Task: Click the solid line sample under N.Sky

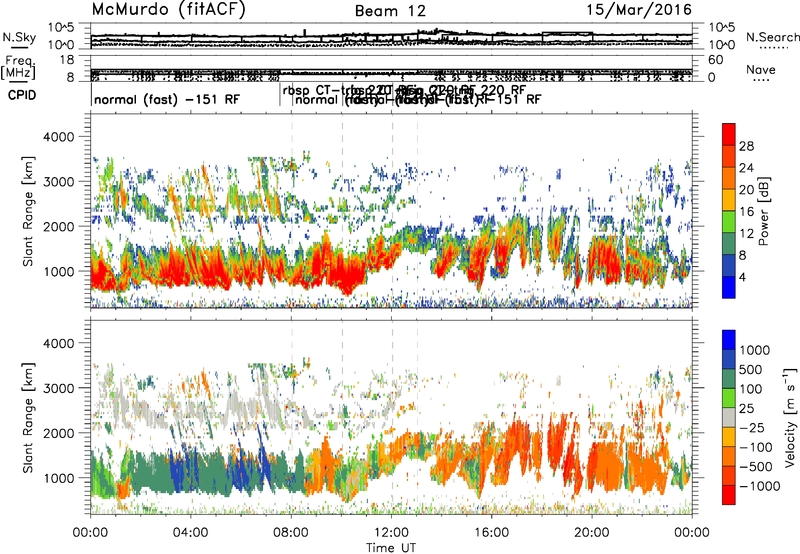Action: point(19,47)
